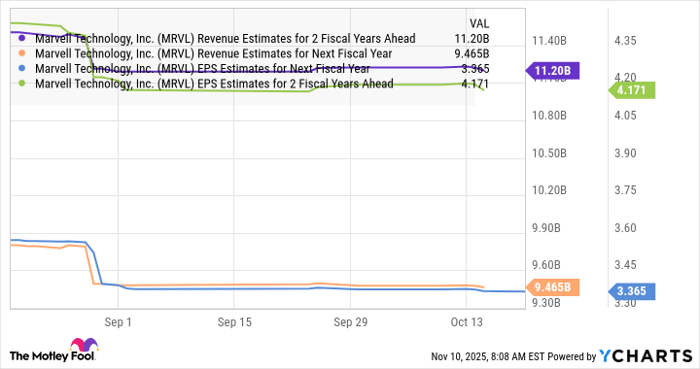Click the 4.35 EPS axis label
The height and width of the screenshot is (369, 700).
coord(625,41)
